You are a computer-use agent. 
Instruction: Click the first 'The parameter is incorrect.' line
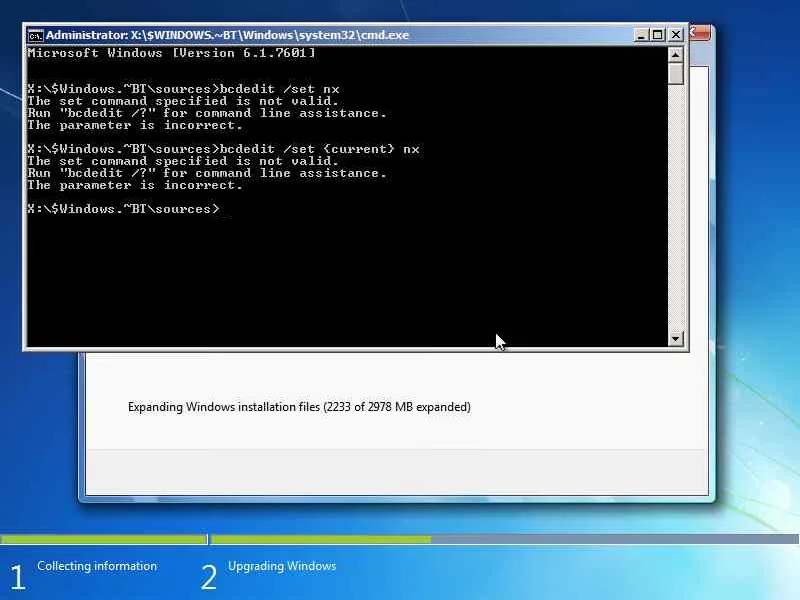[x=135, y=126]
